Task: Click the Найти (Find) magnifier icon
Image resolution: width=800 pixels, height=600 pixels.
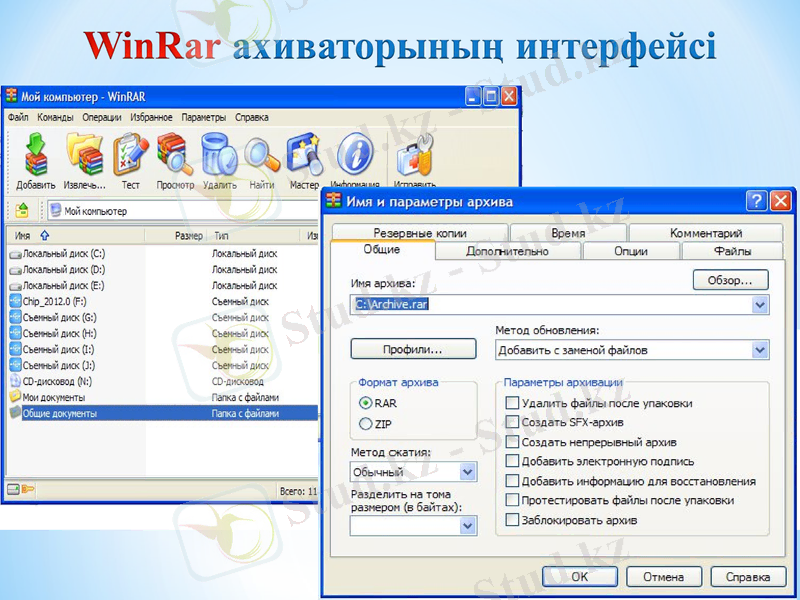Action: [x=262, y=156]
